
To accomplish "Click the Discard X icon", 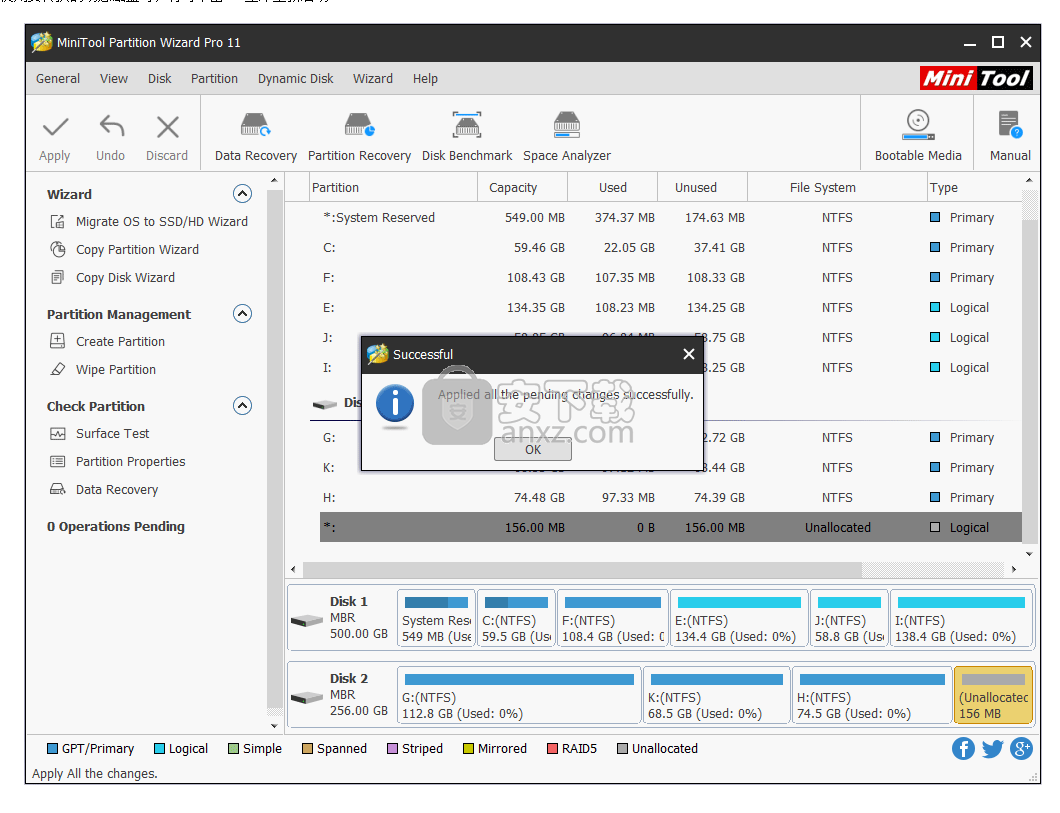I will coord(168,127).
